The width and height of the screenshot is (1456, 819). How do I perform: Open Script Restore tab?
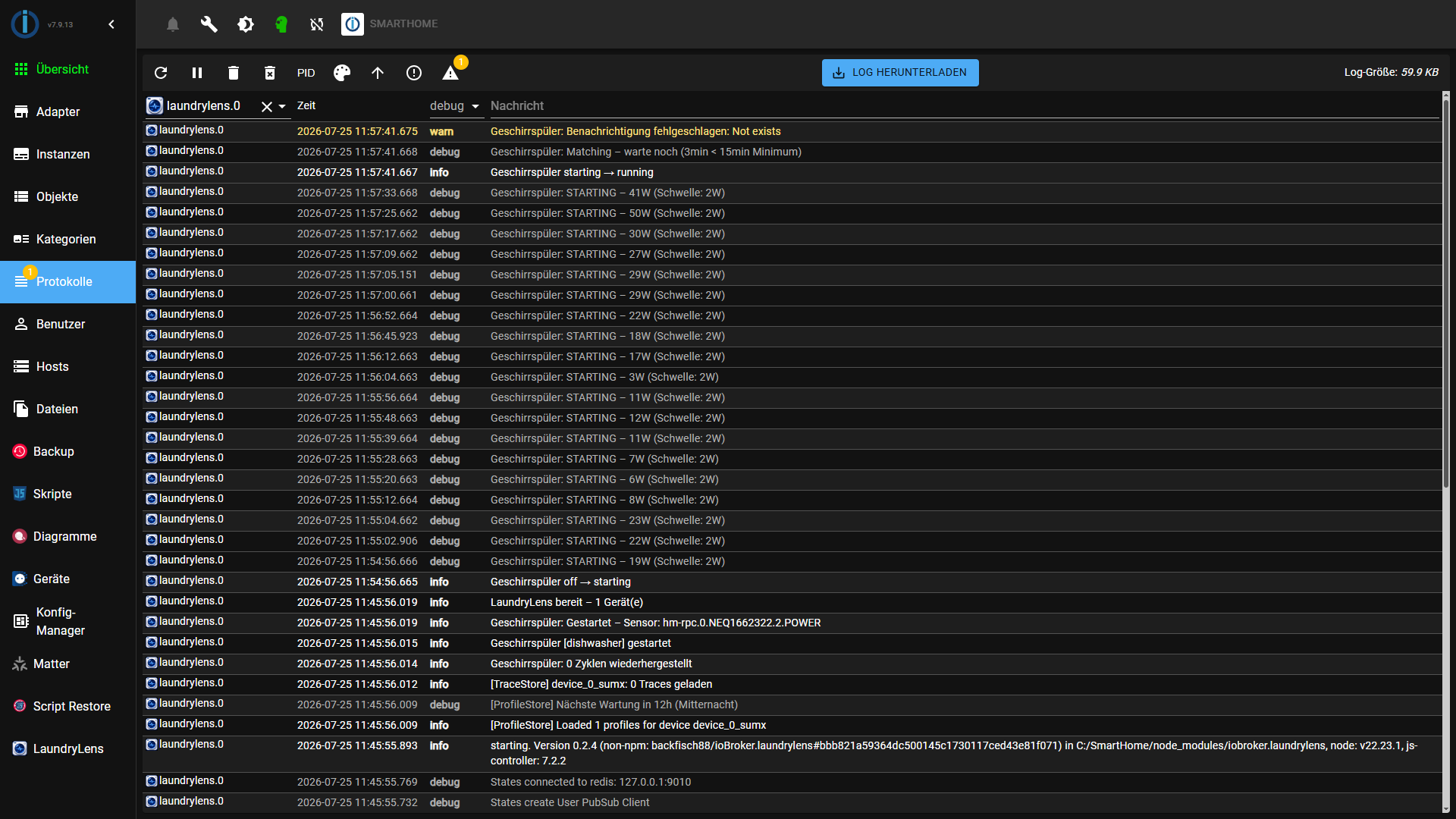67,706
